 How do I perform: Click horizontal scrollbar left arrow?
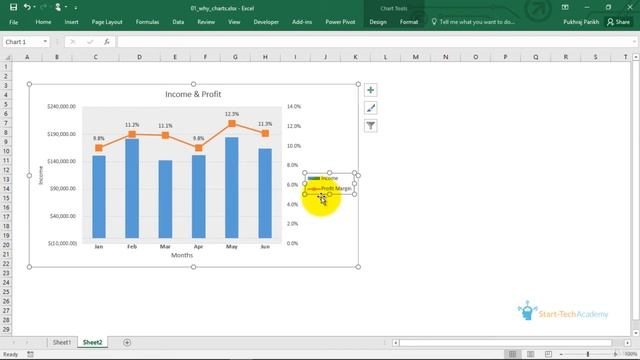[x=395, y=342]
